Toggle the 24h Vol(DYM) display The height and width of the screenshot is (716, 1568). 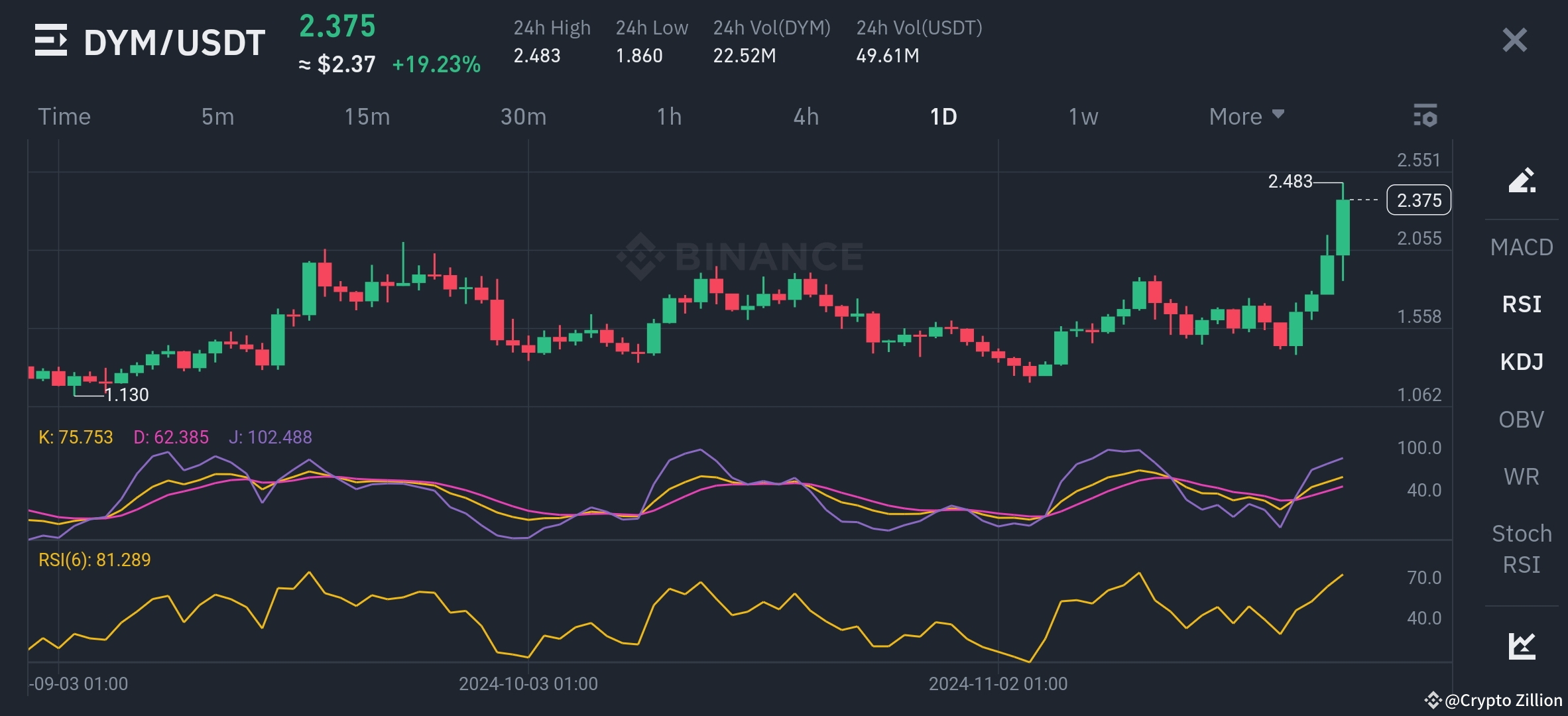point(771,28)
